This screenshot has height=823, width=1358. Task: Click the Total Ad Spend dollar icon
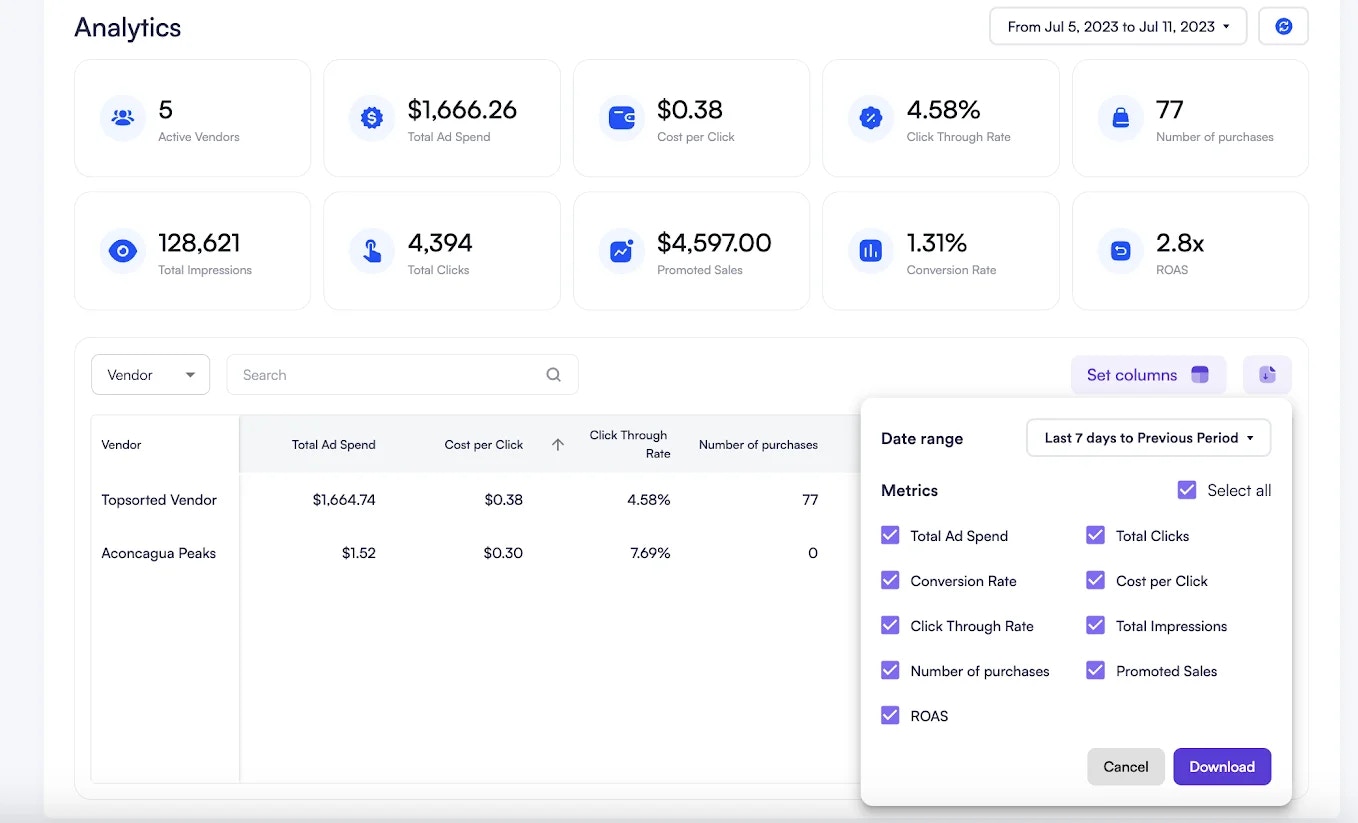pyautogui.click(x=371, y=117)
